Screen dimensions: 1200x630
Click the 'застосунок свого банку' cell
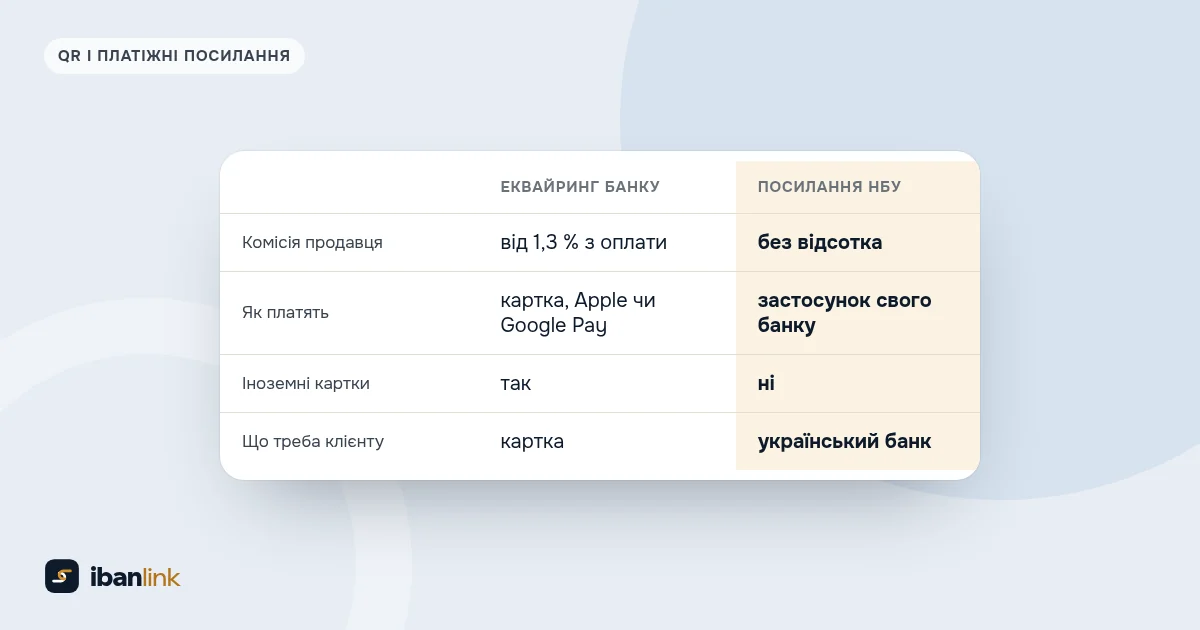pos(844,313)
